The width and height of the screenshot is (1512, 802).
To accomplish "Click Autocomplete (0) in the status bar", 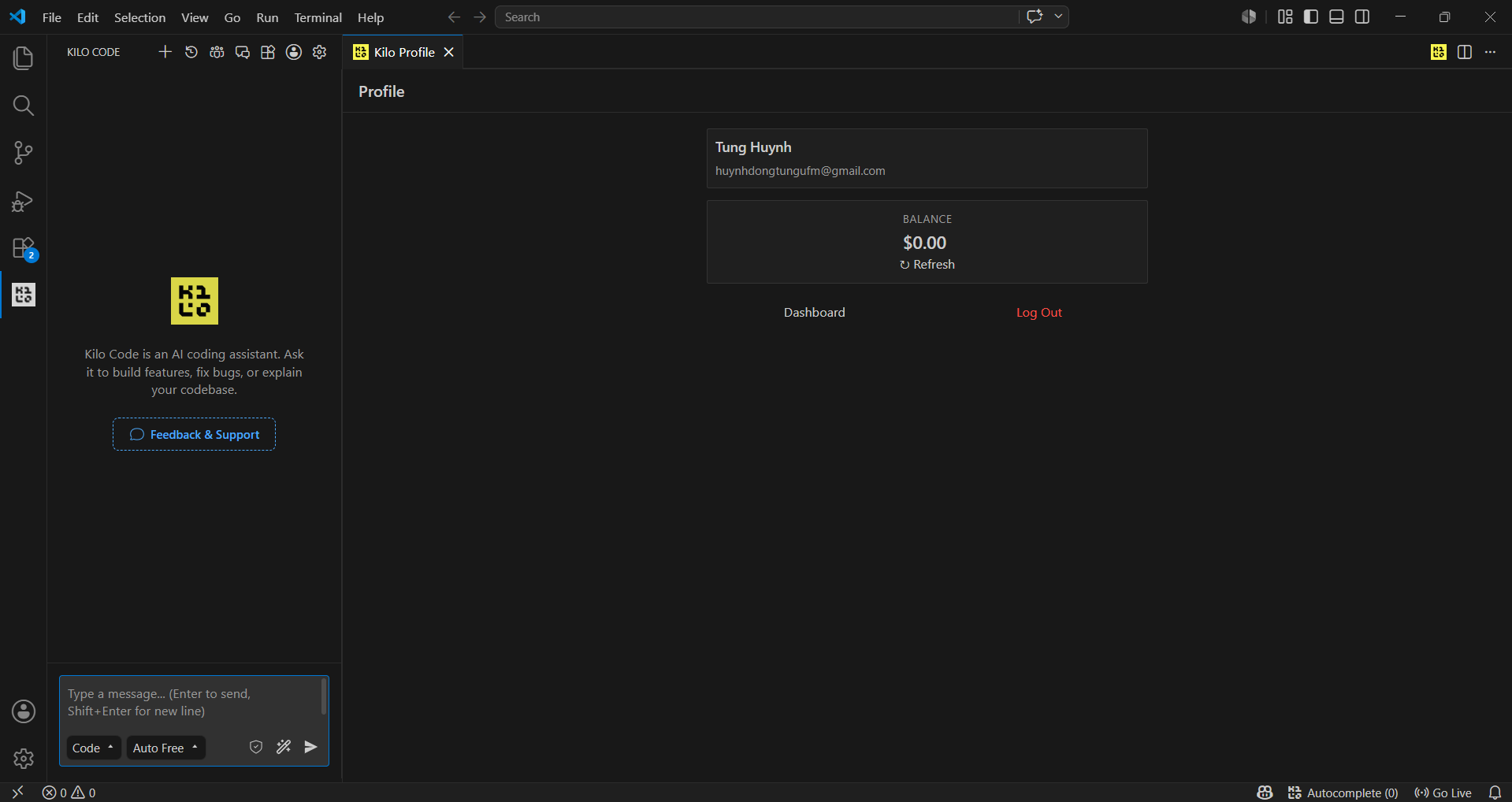I will (1343, 793).
